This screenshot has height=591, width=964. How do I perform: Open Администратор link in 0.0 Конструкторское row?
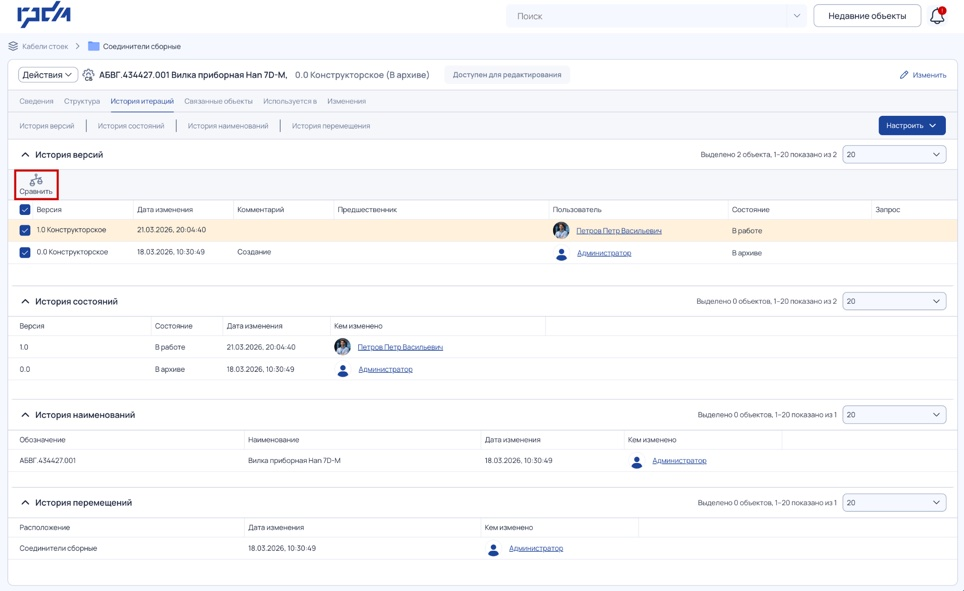pyautogui.click(x=604, y=253)
